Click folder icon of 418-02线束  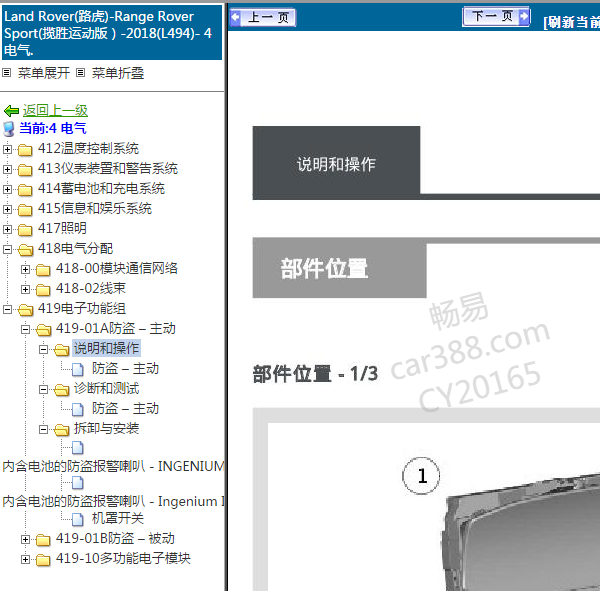[43, 289]
